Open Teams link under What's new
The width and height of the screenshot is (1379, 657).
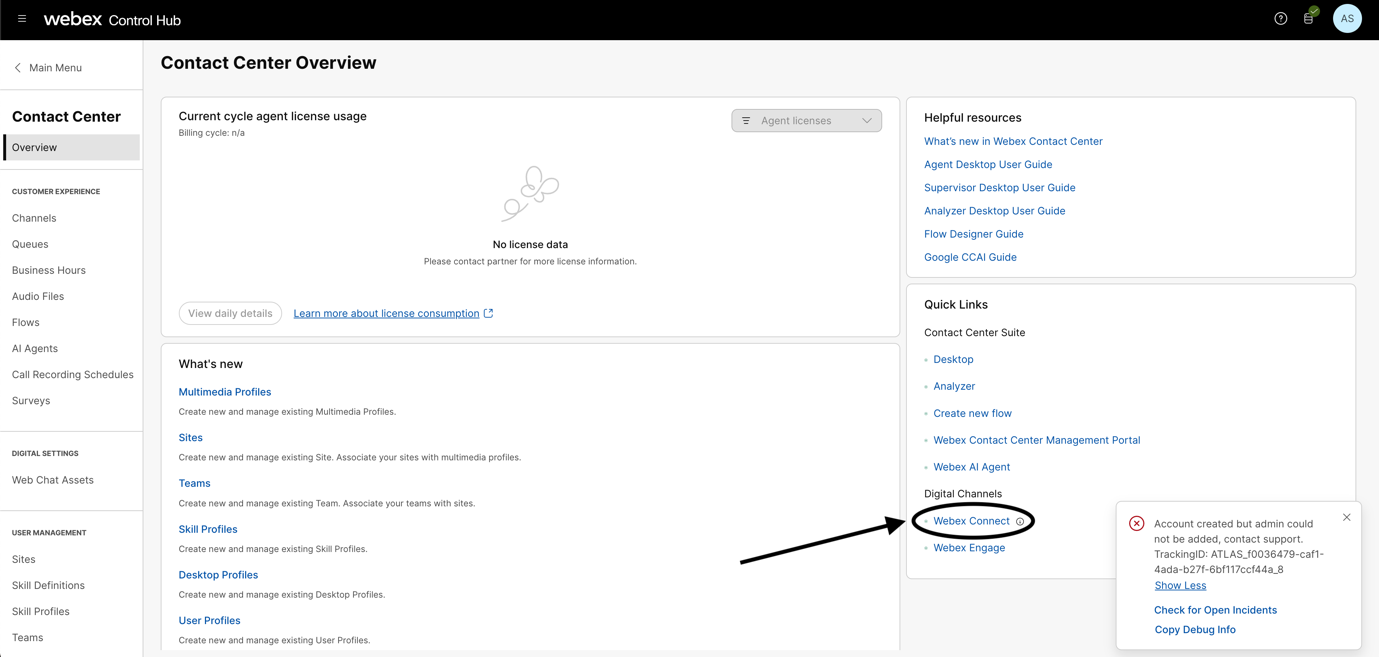(x=195, y=483)
